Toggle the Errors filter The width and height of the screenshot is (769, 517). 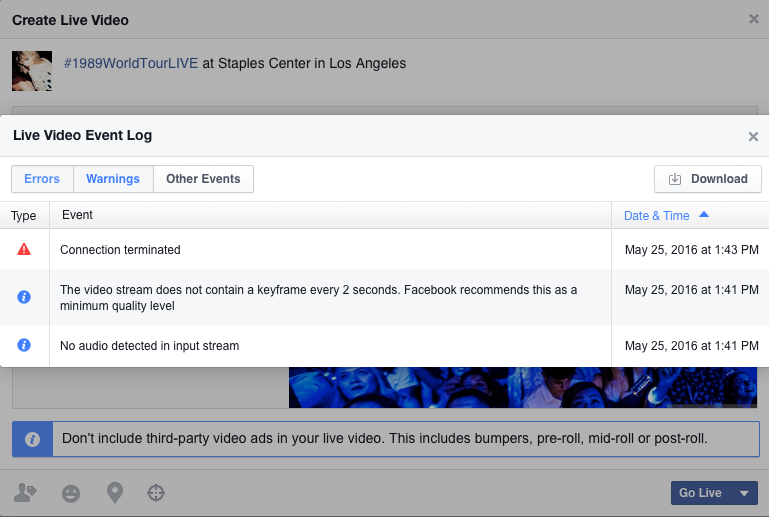(x=42, y=179)
